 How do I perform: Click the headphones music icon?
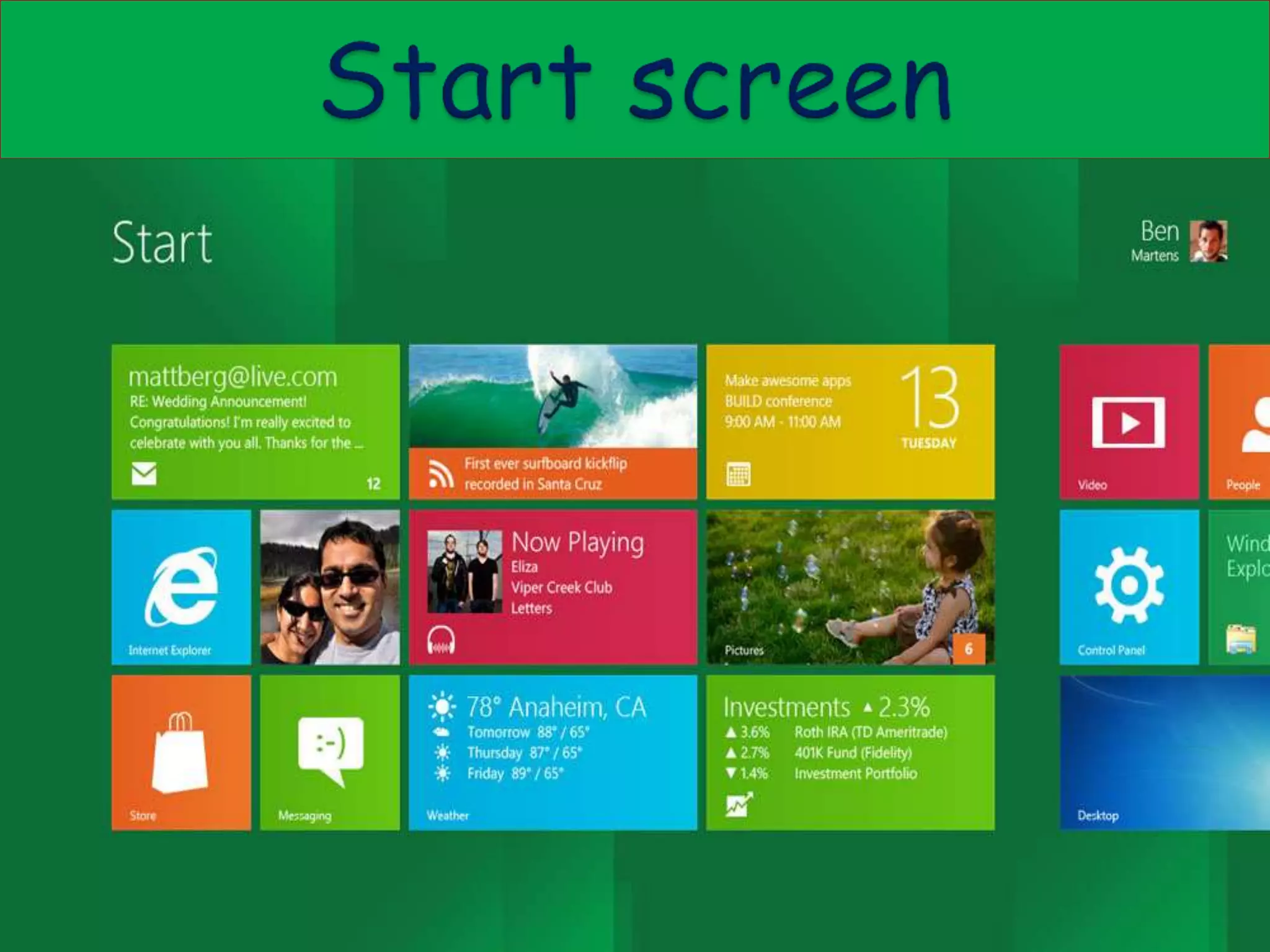pos(441,640)
